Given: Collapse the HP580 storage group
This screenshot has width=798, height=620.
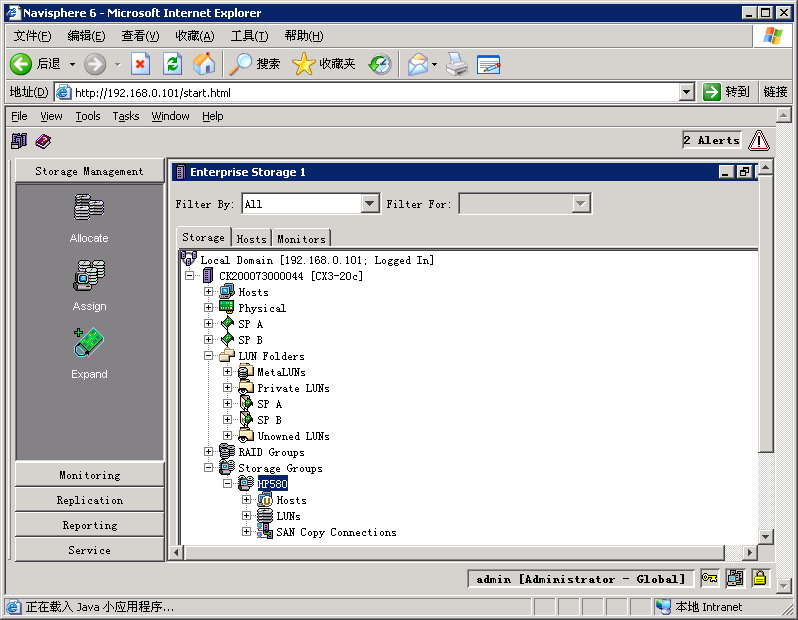Looking at the screenshot, I should [x=227, y=483].
